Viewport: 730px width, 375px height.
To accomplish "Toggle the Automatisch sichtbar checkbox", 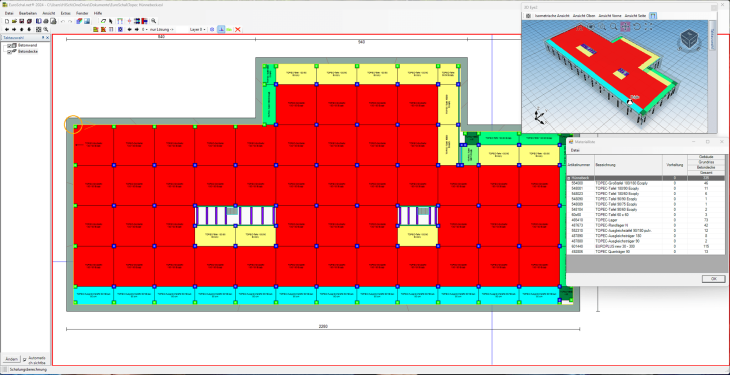I will tap(25, 360).
